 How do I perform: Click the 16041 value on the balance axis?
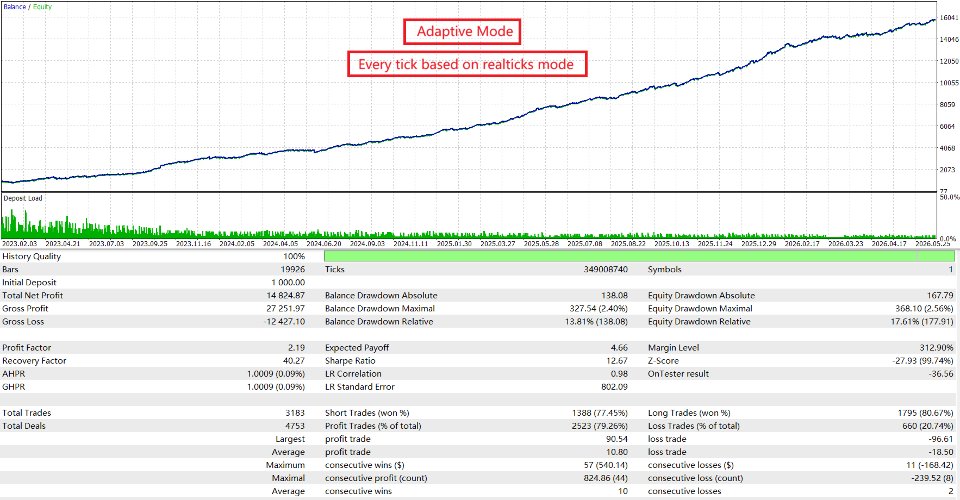tap(948, 18)
